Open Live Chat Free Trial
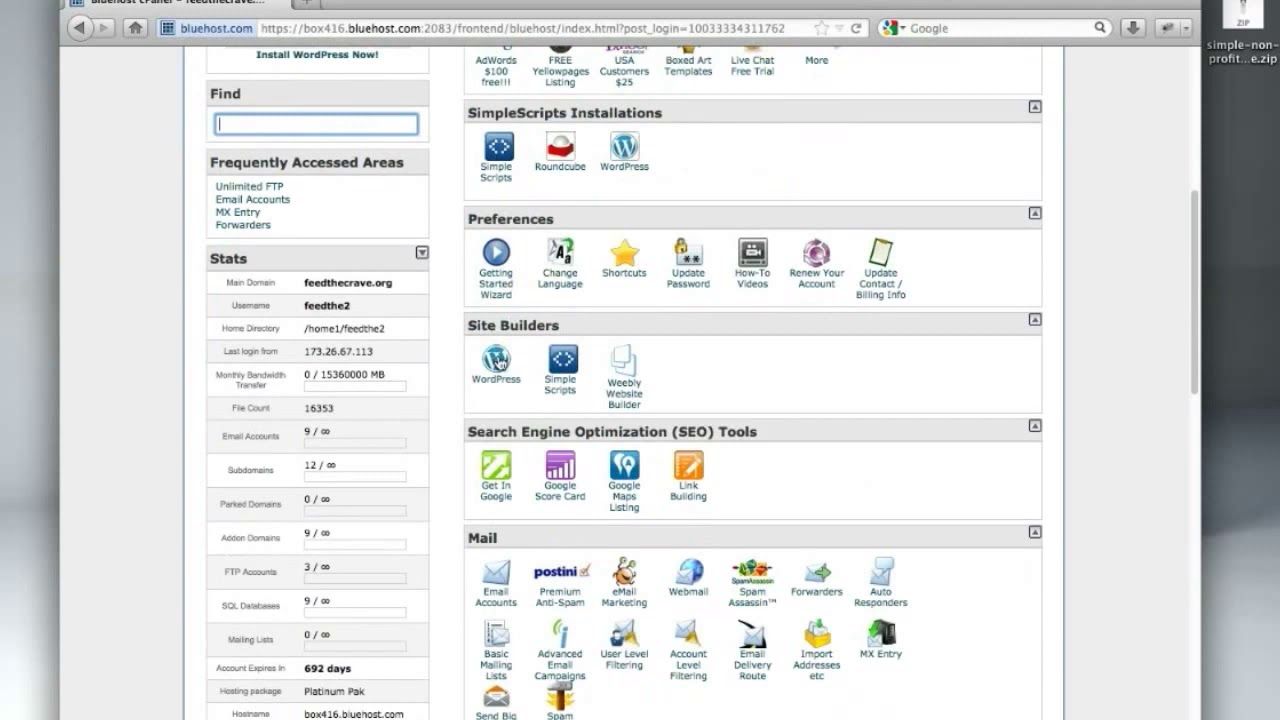Screen dimensions: 1280x720 [x=752, y=61]
